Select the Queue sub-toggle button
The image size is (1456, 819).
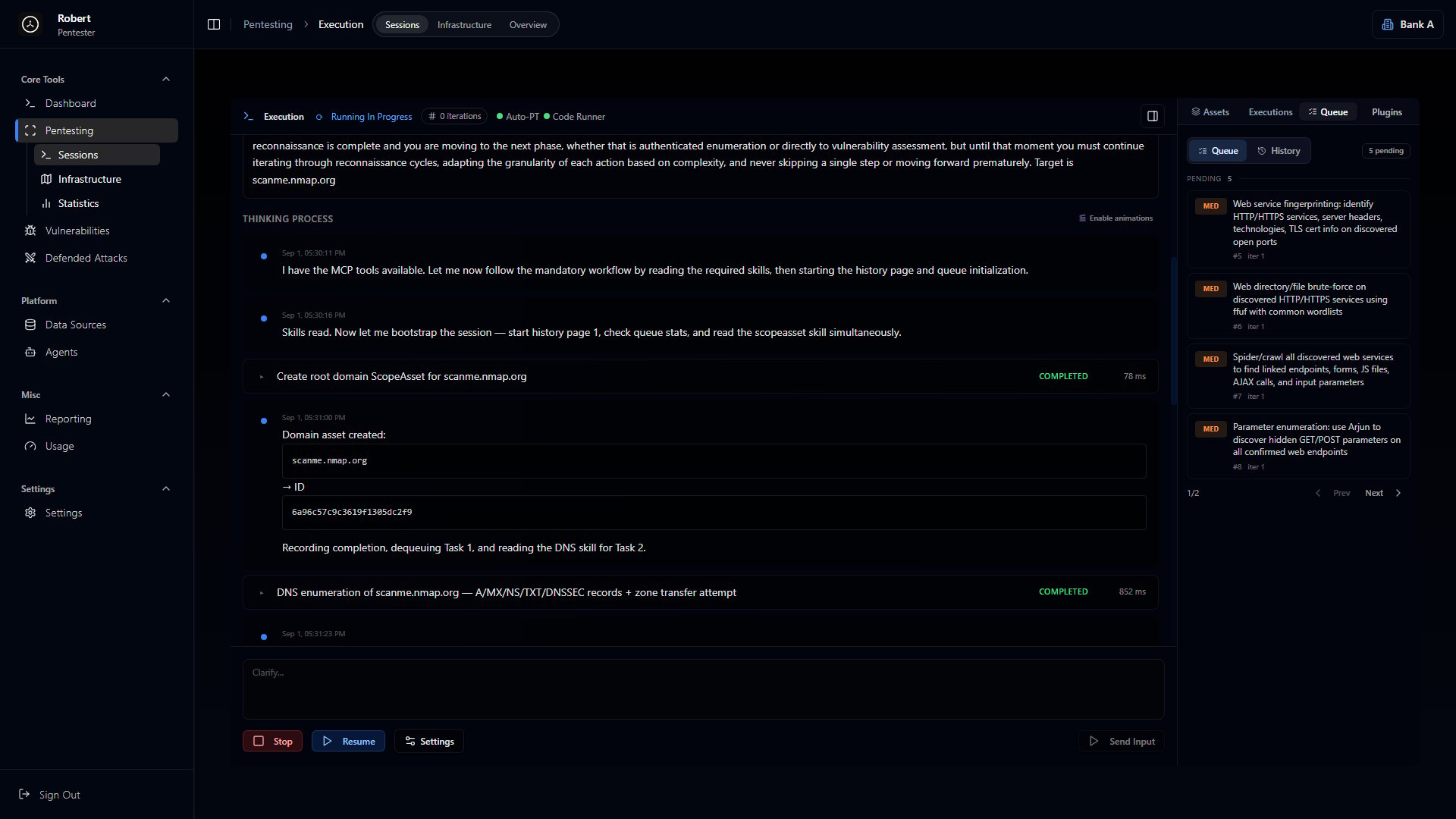coord(1218,151)
